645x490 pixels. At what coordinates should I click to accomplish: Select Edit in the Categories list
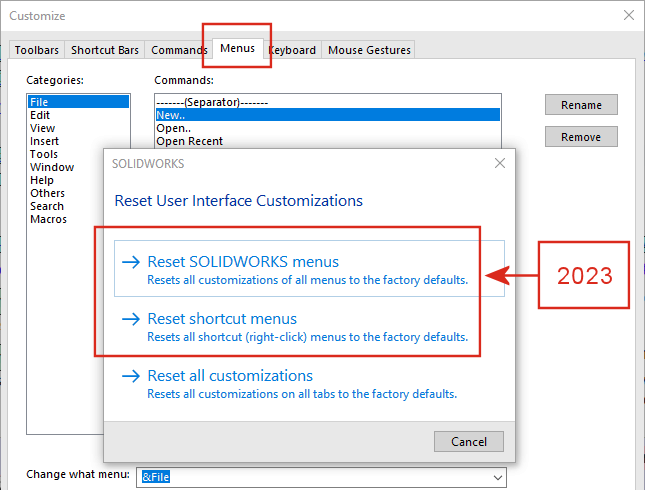click(41, 115)
